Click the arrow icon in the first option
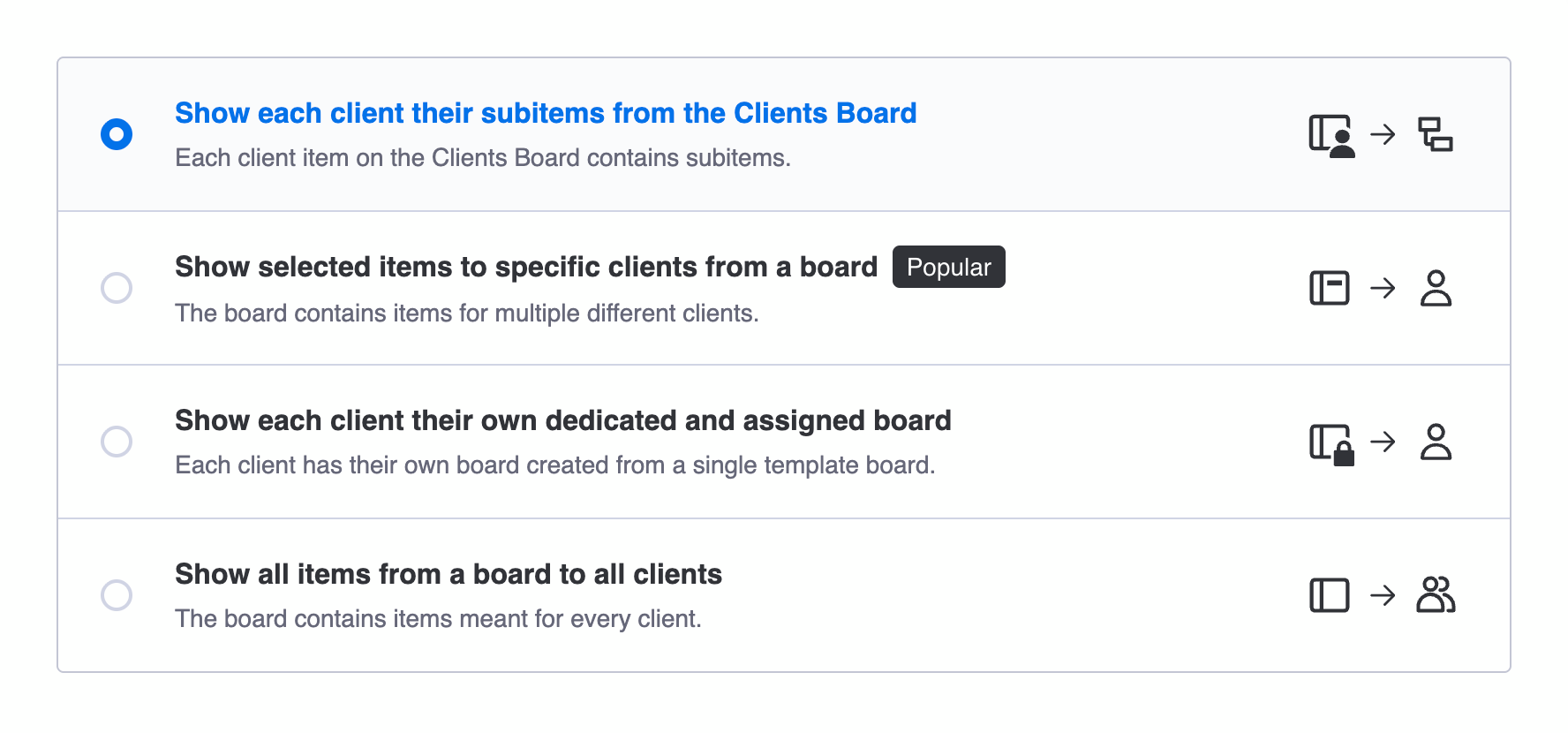This screenshot has height=733, width=1568. (1383, 134)
